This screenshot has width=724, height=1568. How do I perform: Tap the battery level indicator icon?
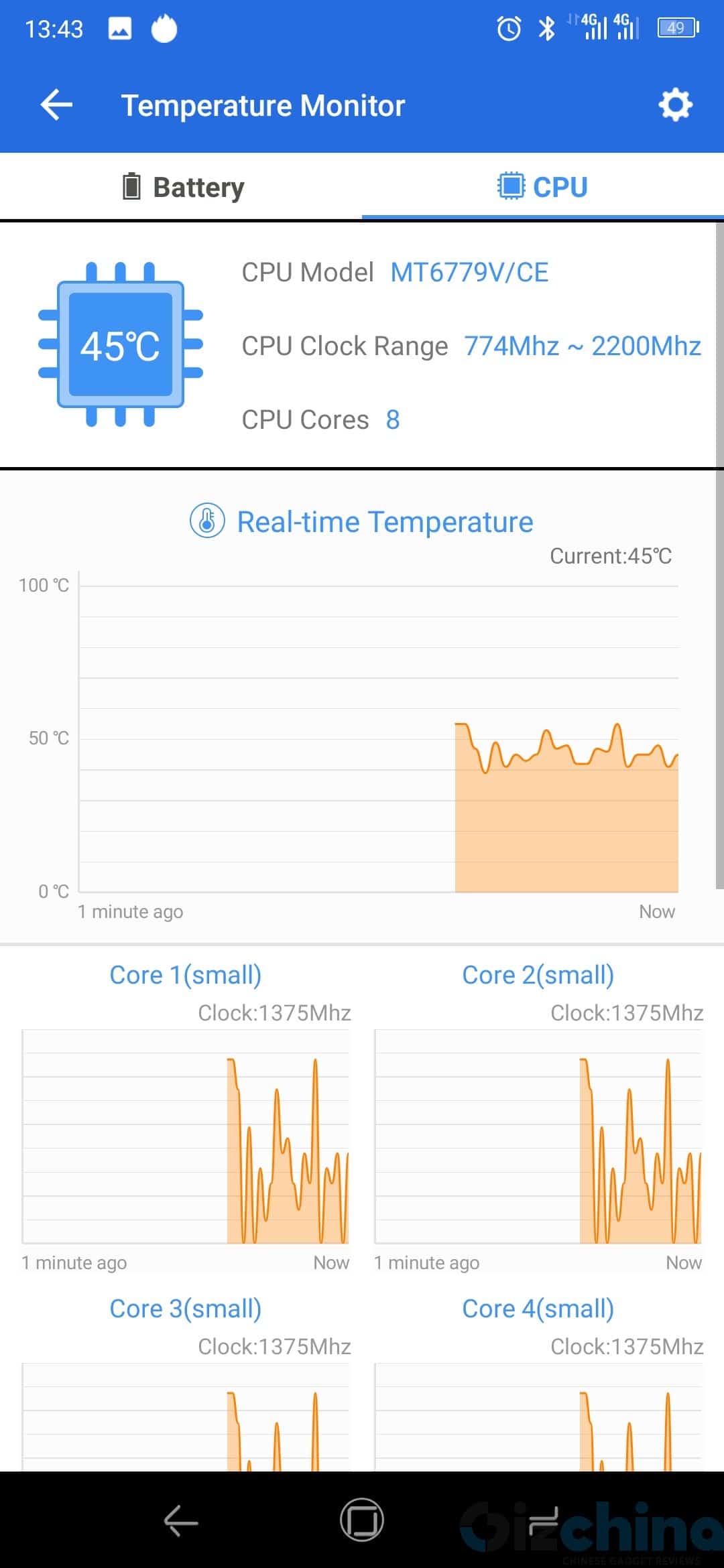[678, 28]
